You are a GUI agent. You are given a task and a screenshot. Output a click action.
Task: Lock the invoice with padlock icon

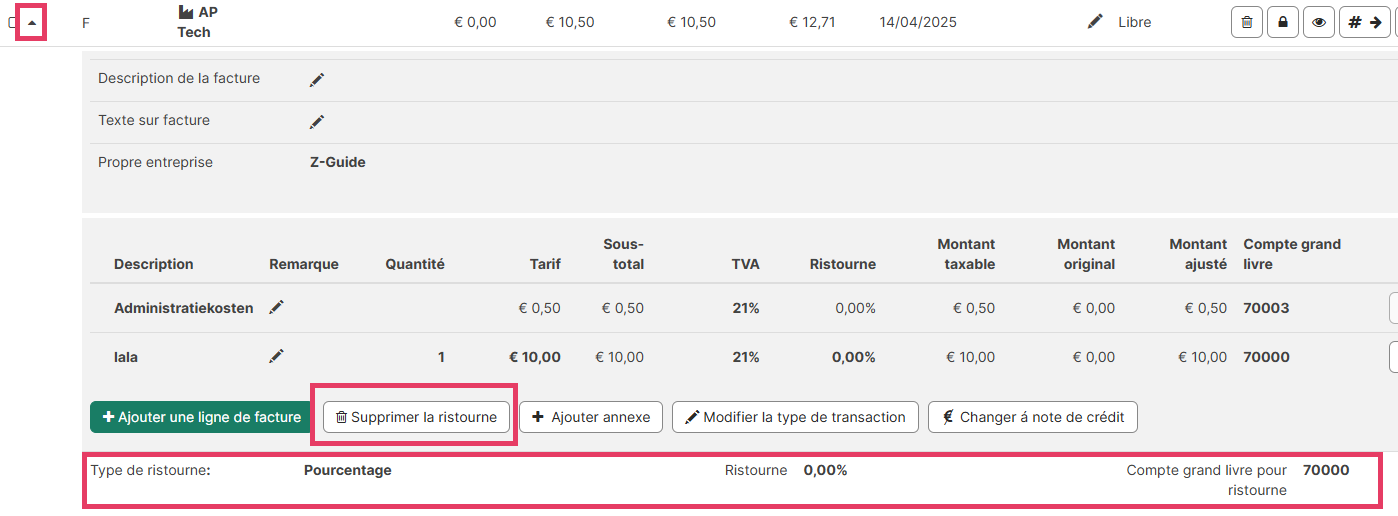coord(1282,22)
